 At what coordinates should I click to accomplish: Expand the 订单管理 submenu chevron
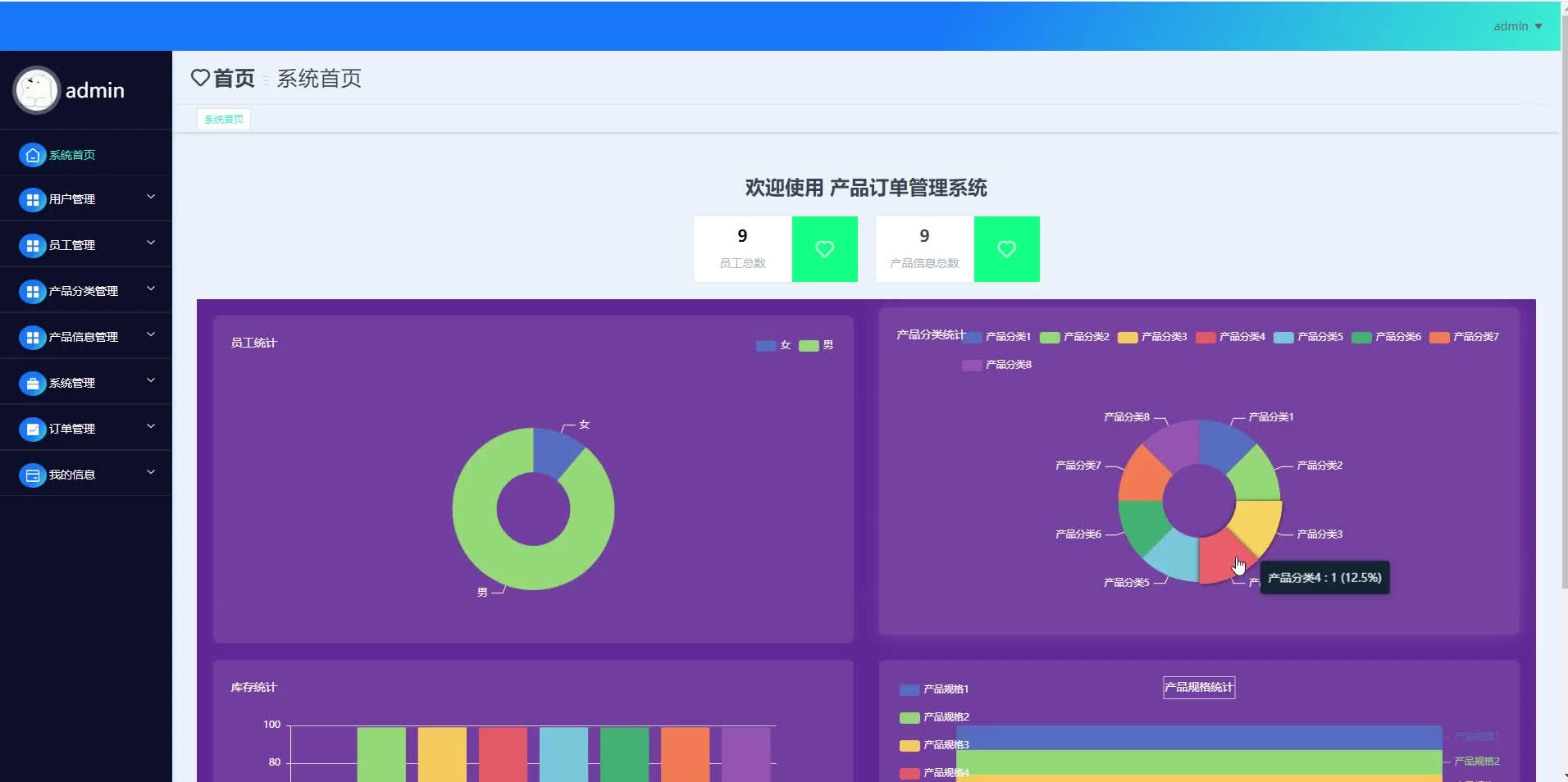[151, 426]
